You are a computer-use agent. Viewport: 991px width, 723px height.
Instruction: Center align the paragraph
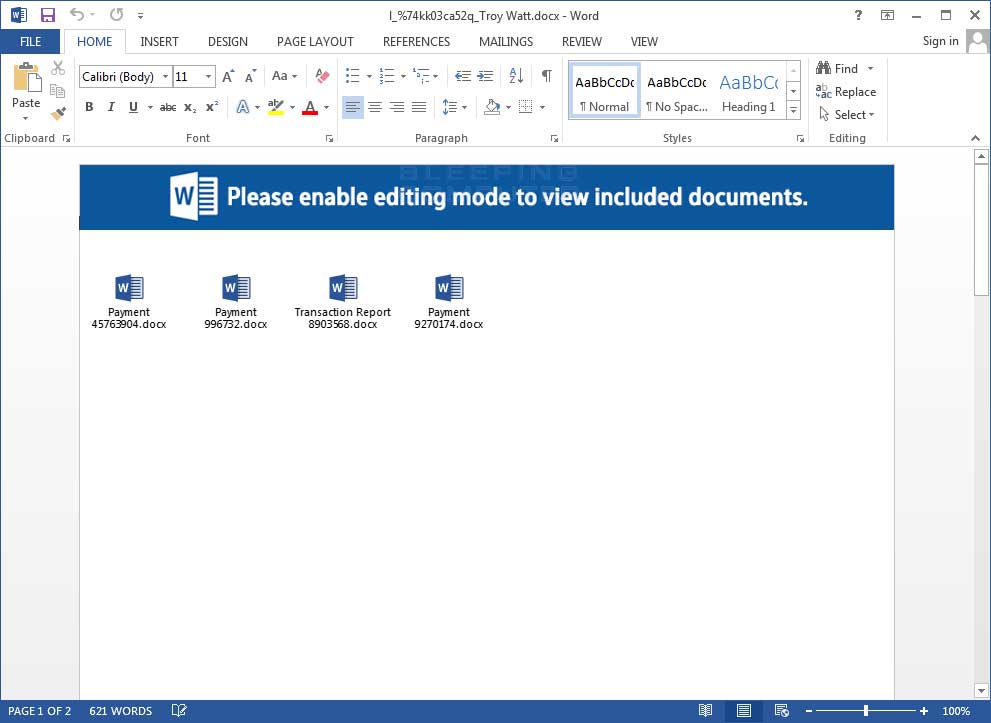[x=375, y=107]
